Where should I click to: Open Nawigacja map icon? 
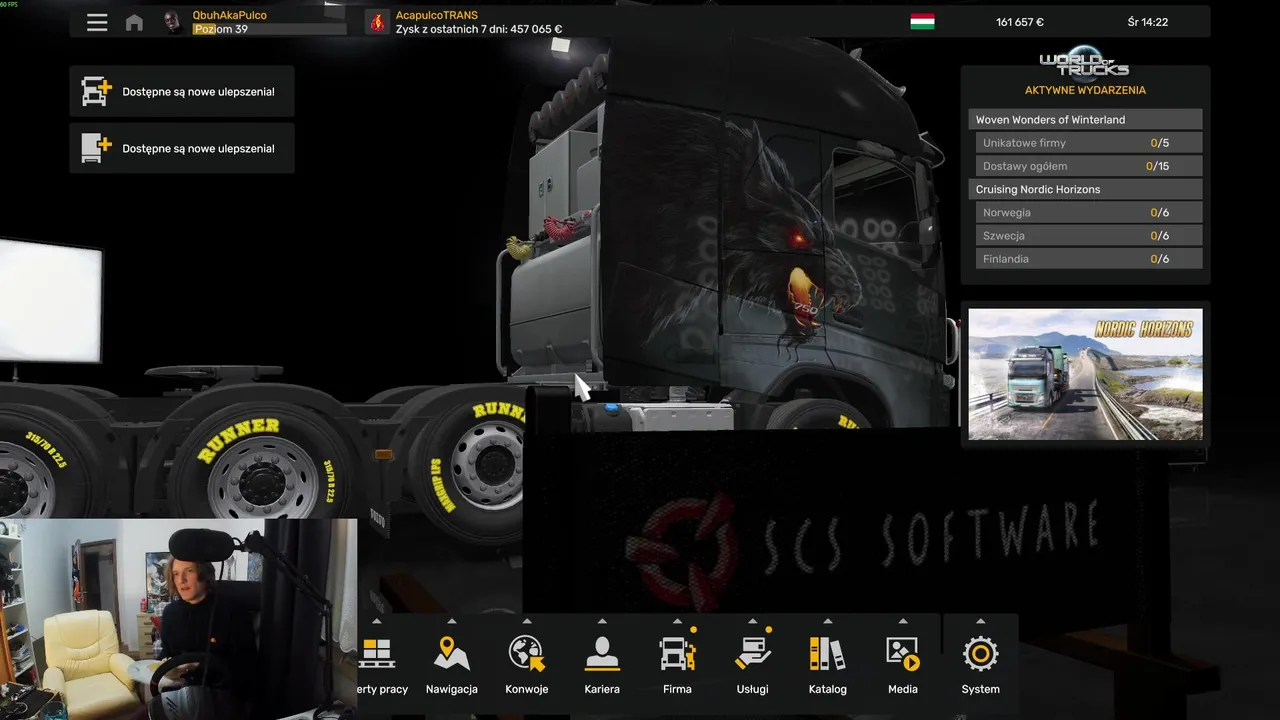tap(452, 654)
